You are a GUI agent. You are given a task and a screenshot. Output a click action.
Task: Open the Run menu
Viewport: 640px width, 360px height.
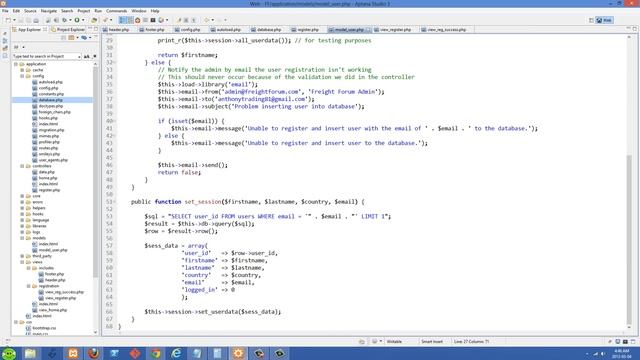(x=98, y=11)
